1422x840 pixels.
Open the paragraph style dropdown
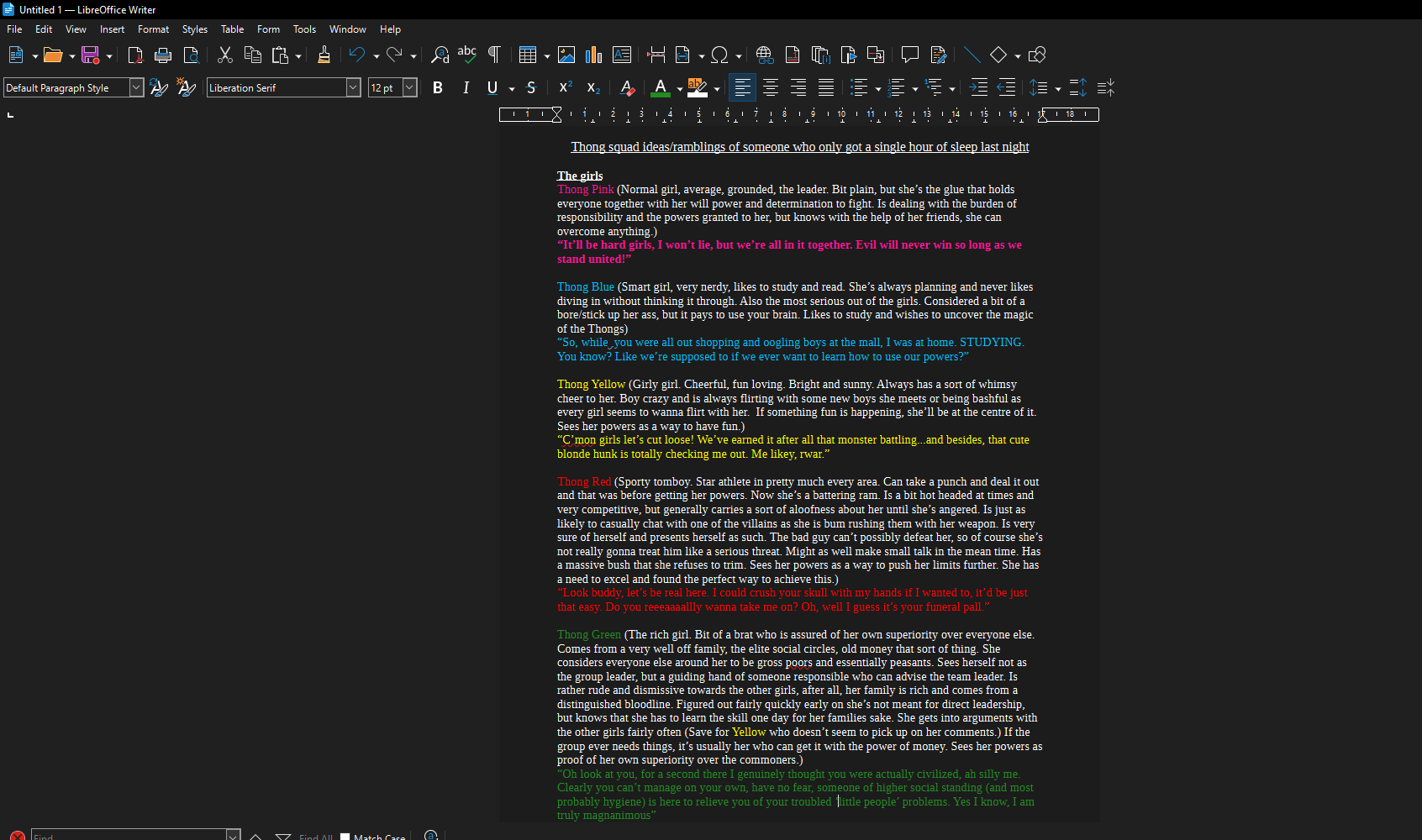[x=136, y=87]
